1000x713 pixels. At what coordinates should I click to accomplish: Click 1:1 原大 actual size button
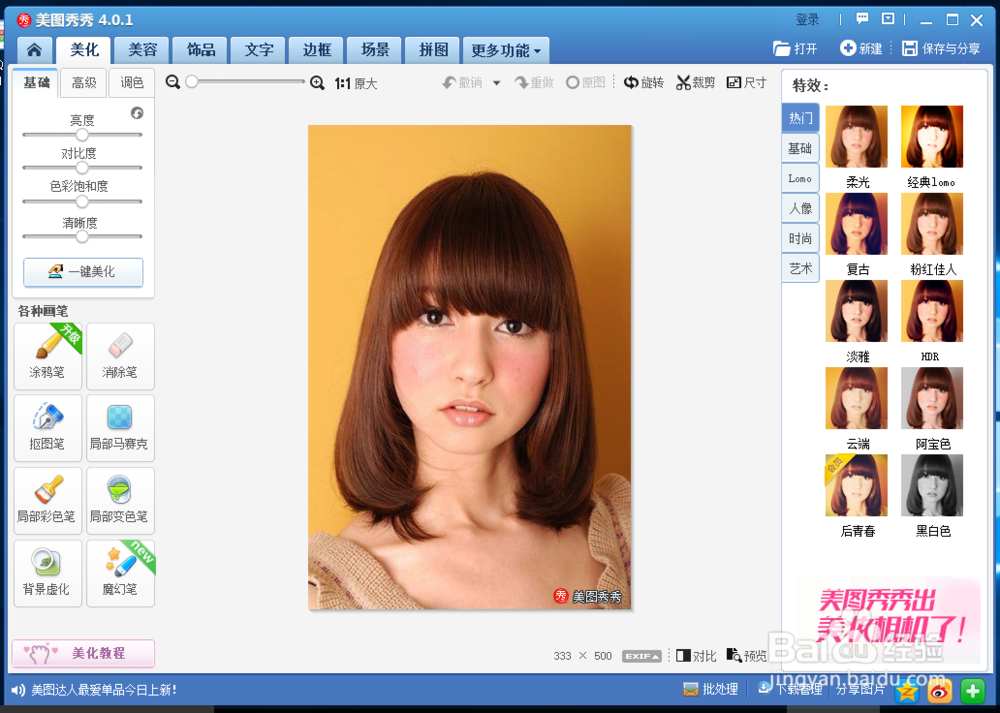point(356,83)
